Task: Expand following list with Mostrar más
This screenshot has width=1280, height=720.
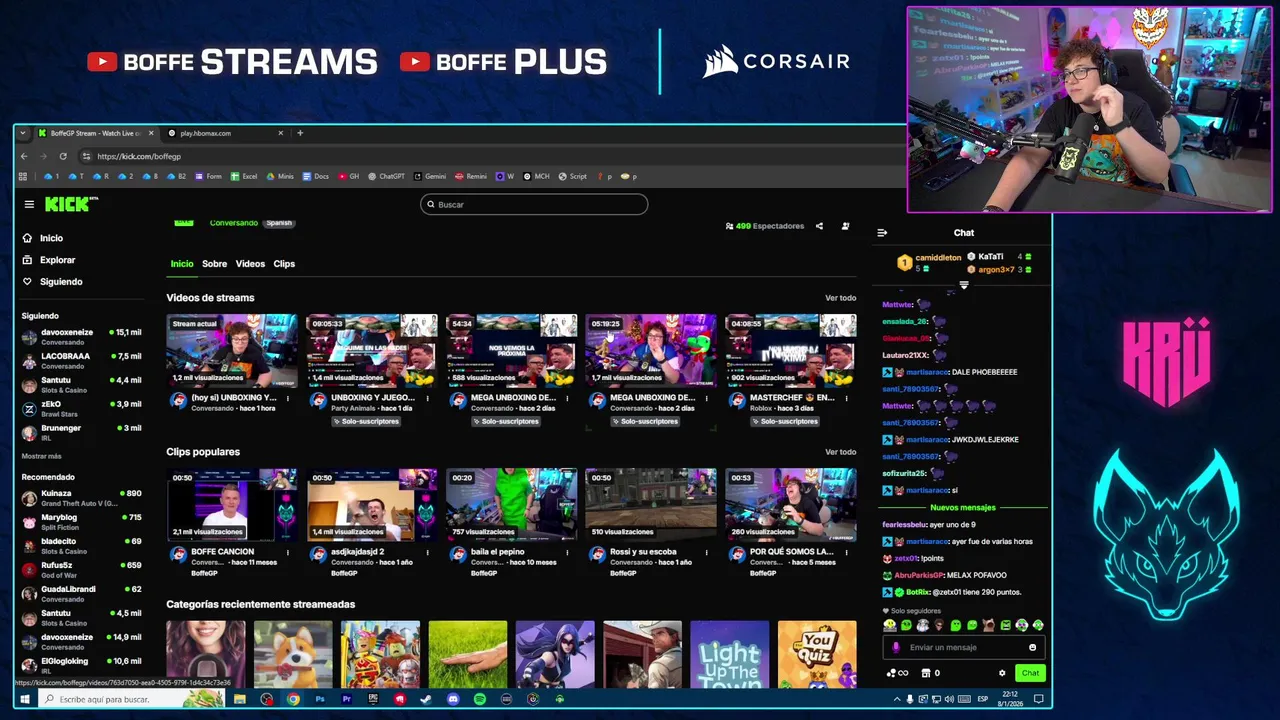Action: click(x=41, y=456)
